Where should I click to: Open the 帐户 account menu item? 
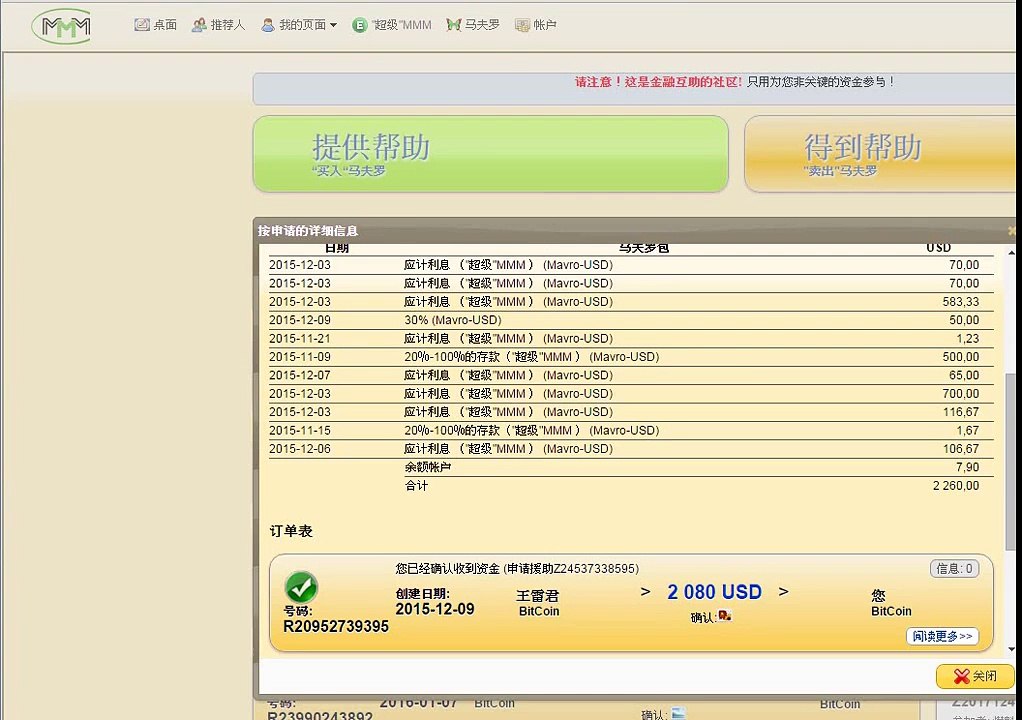[x=535, y=25]
